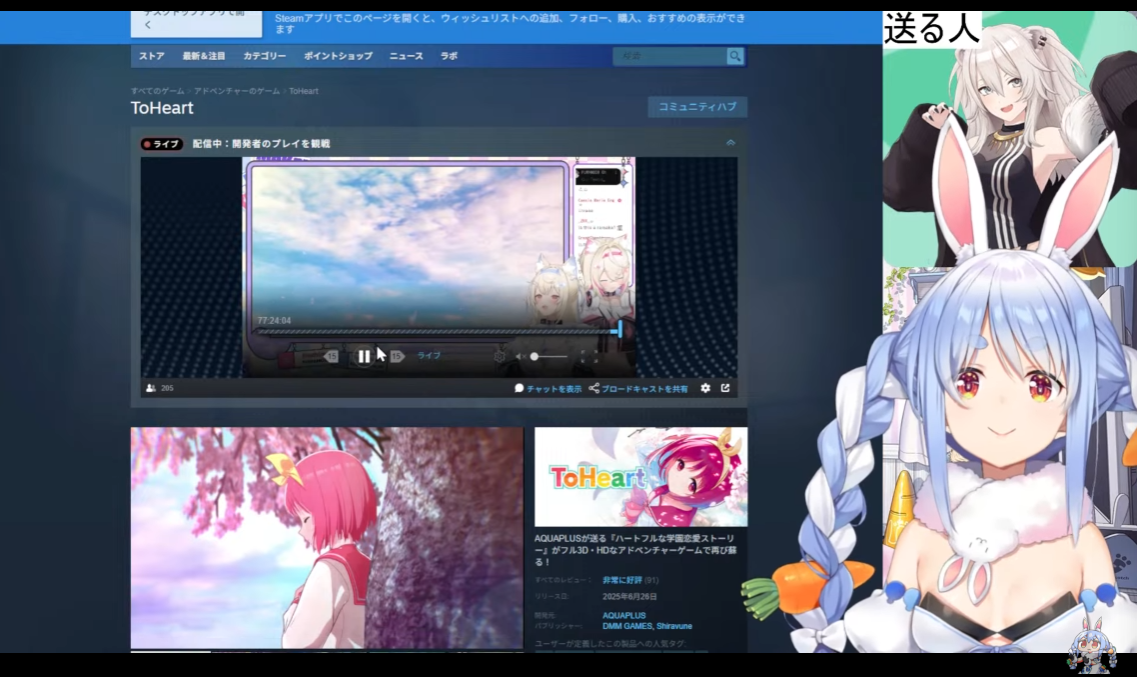1137x677 pixels.
Task: Click the open-in-Steam-app button at top
Action: (197, 24)
